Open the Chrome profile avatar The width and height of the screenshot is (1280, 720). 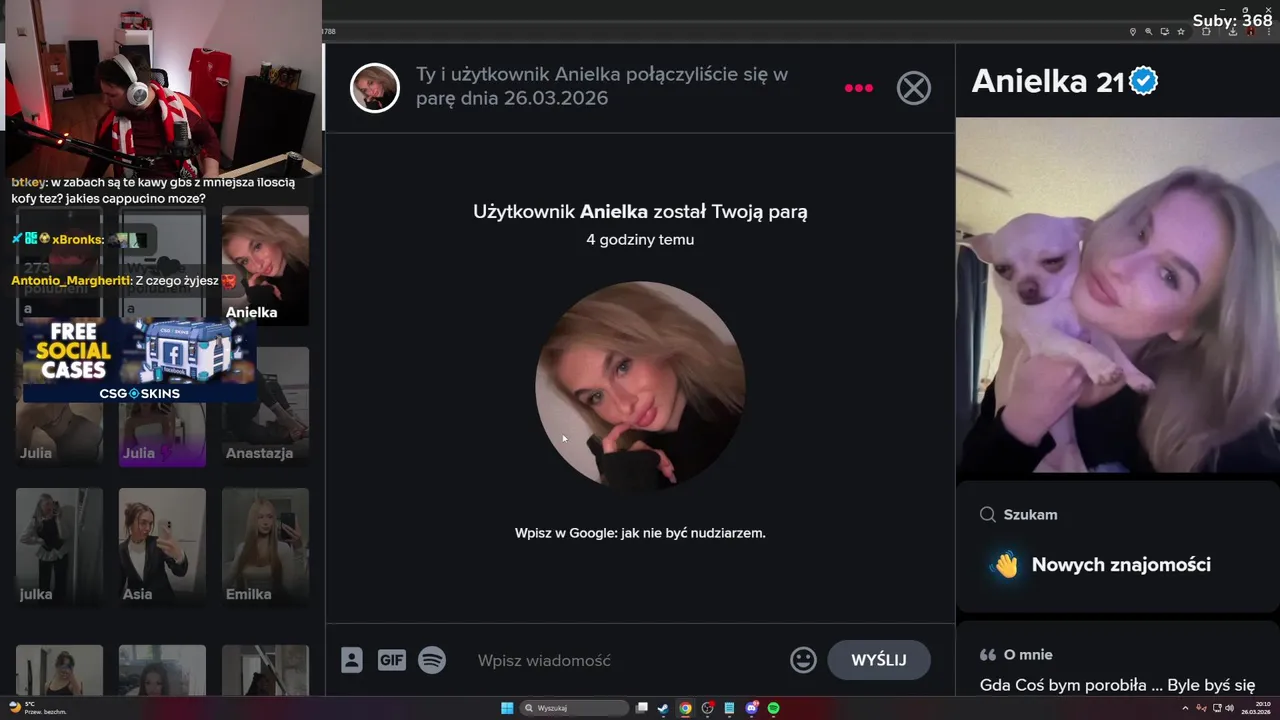[1250, 32]
